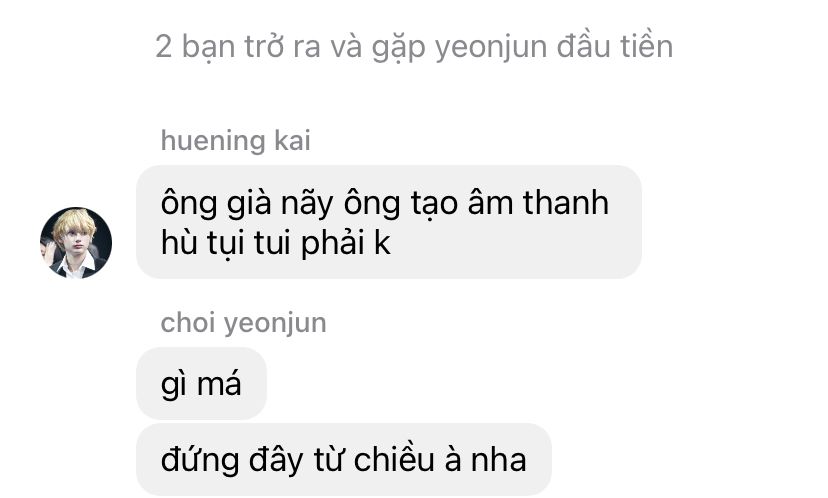The height and width of the screenshot is (498, 828).
Task: Click the word 'má' in the short bubble
Action: [x=219, y=384]
